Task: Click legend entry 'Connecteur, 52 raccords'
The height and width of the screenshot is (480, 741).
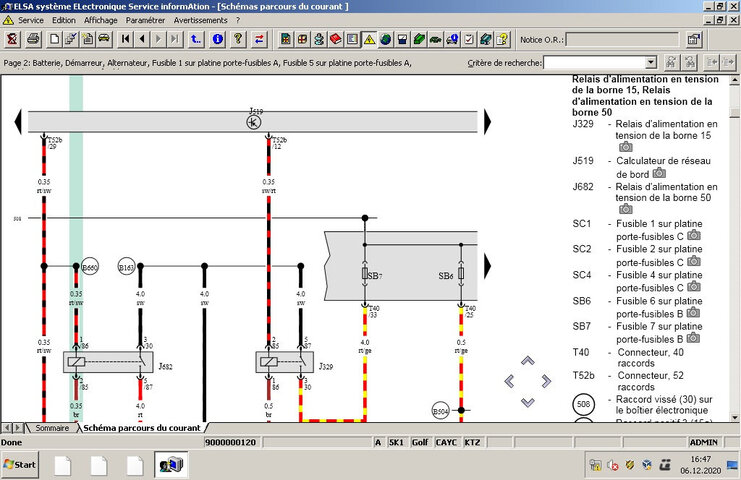Action: 650,381
